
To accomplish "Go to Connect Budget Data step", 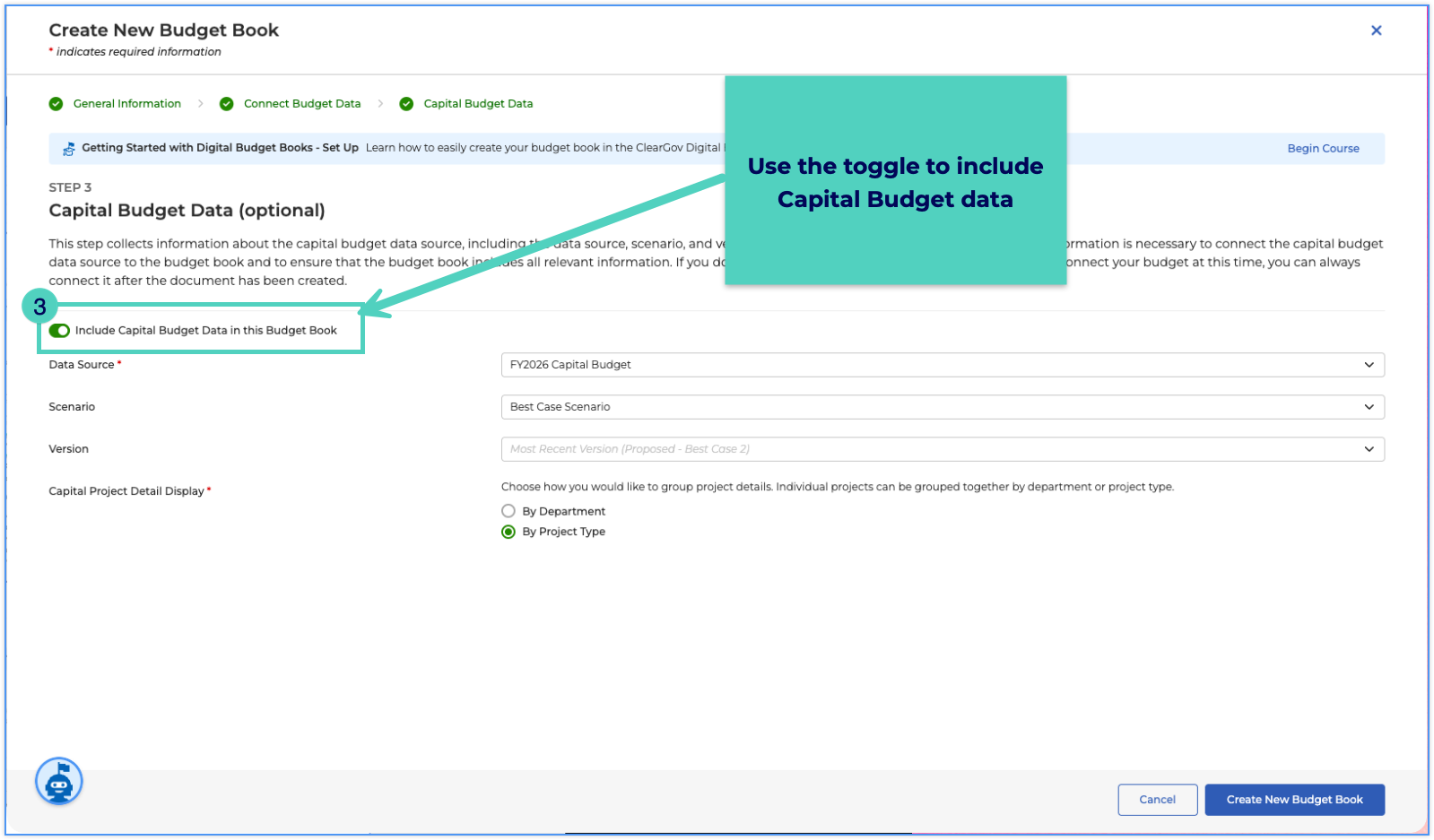I will point(302,104).
